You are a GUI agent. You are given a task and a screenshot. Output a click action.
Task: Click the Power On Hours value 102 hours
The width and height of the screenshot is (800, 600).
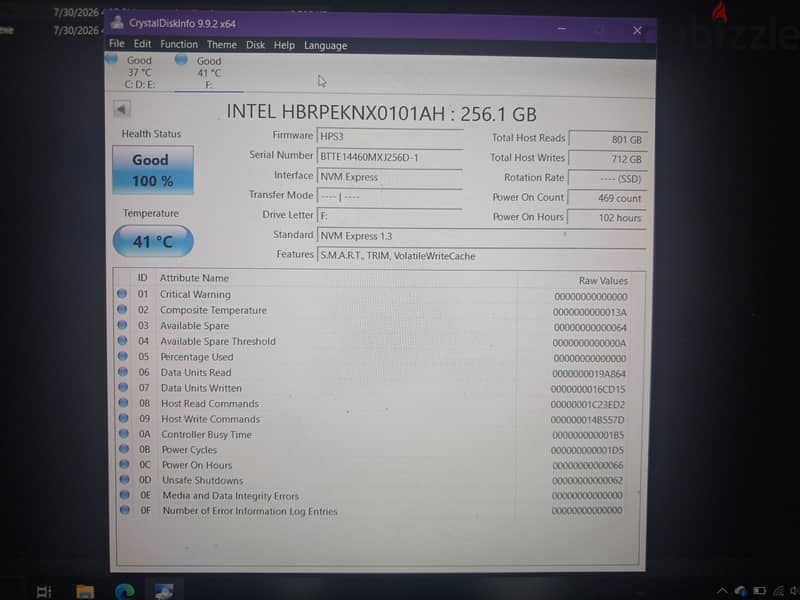coord(607,218)
